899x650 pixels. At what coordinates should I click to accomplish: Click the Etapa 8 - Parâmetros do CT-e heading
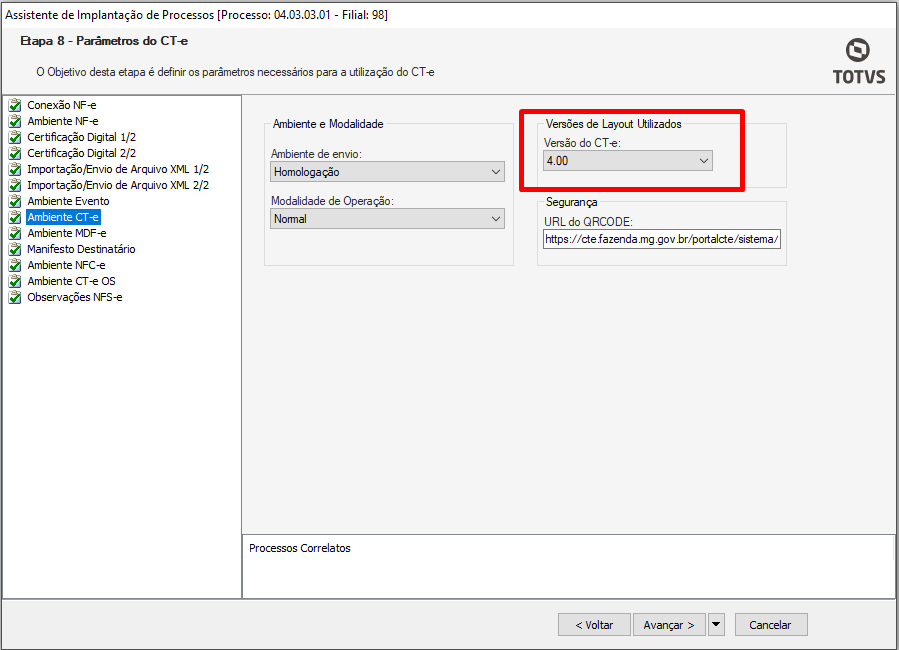[104, 41]
